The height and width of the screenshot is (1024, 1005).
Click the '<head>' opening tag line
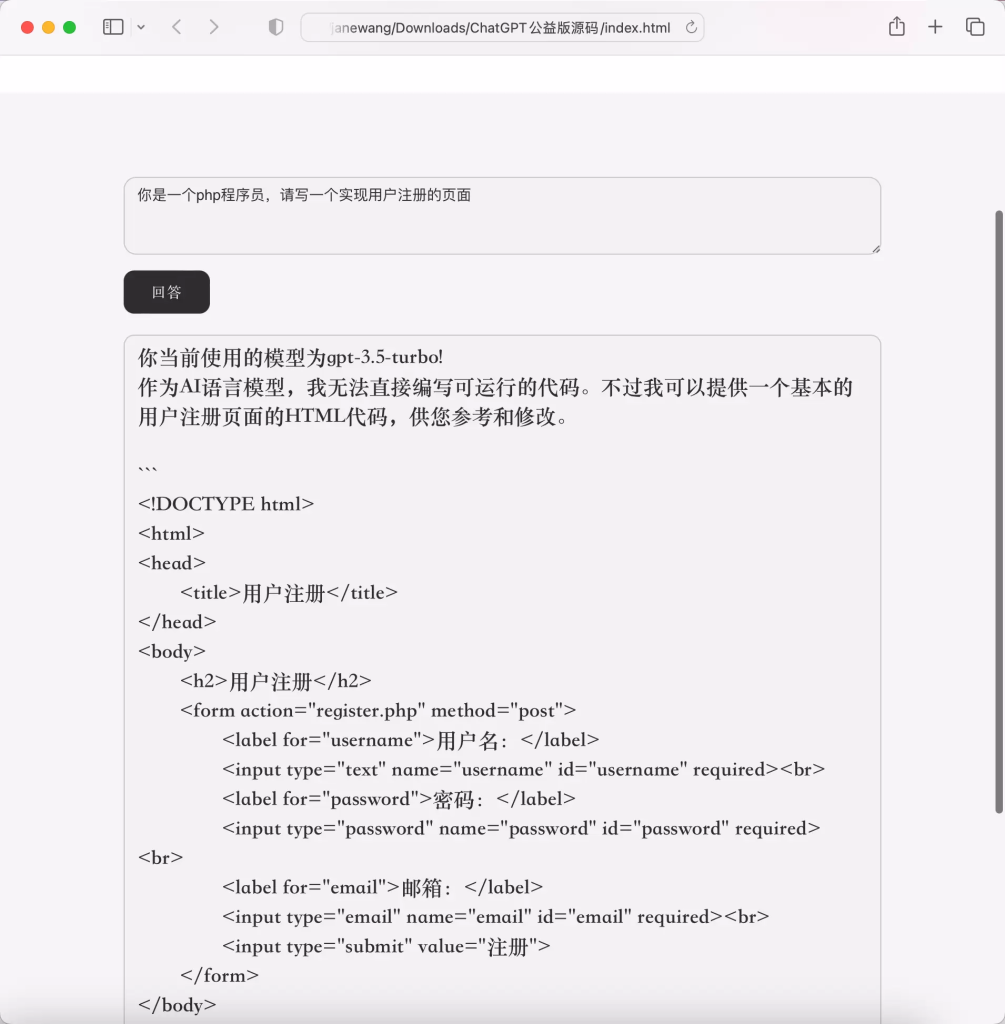(172, 563)
